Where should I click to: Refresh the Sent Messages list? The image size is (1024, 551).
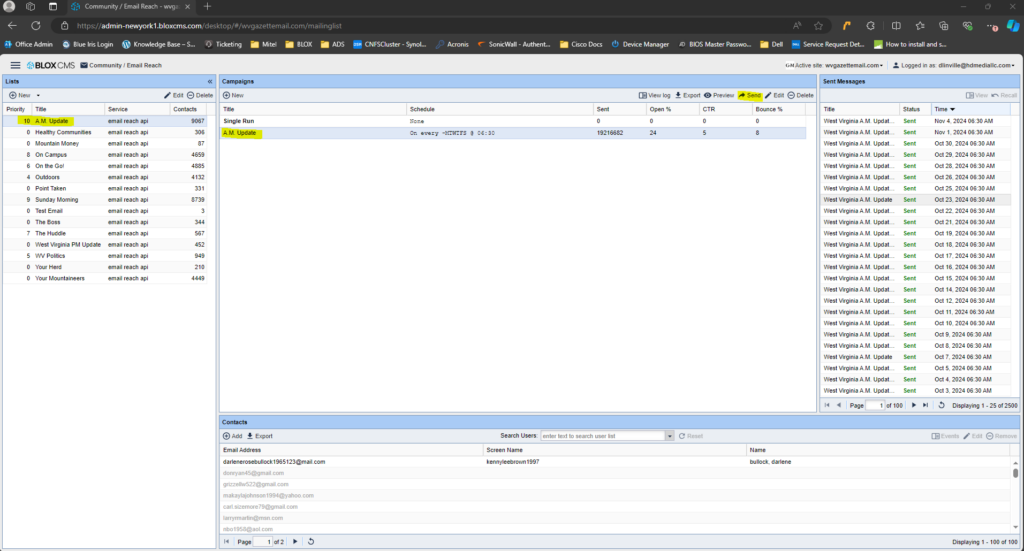pos(941,405)
